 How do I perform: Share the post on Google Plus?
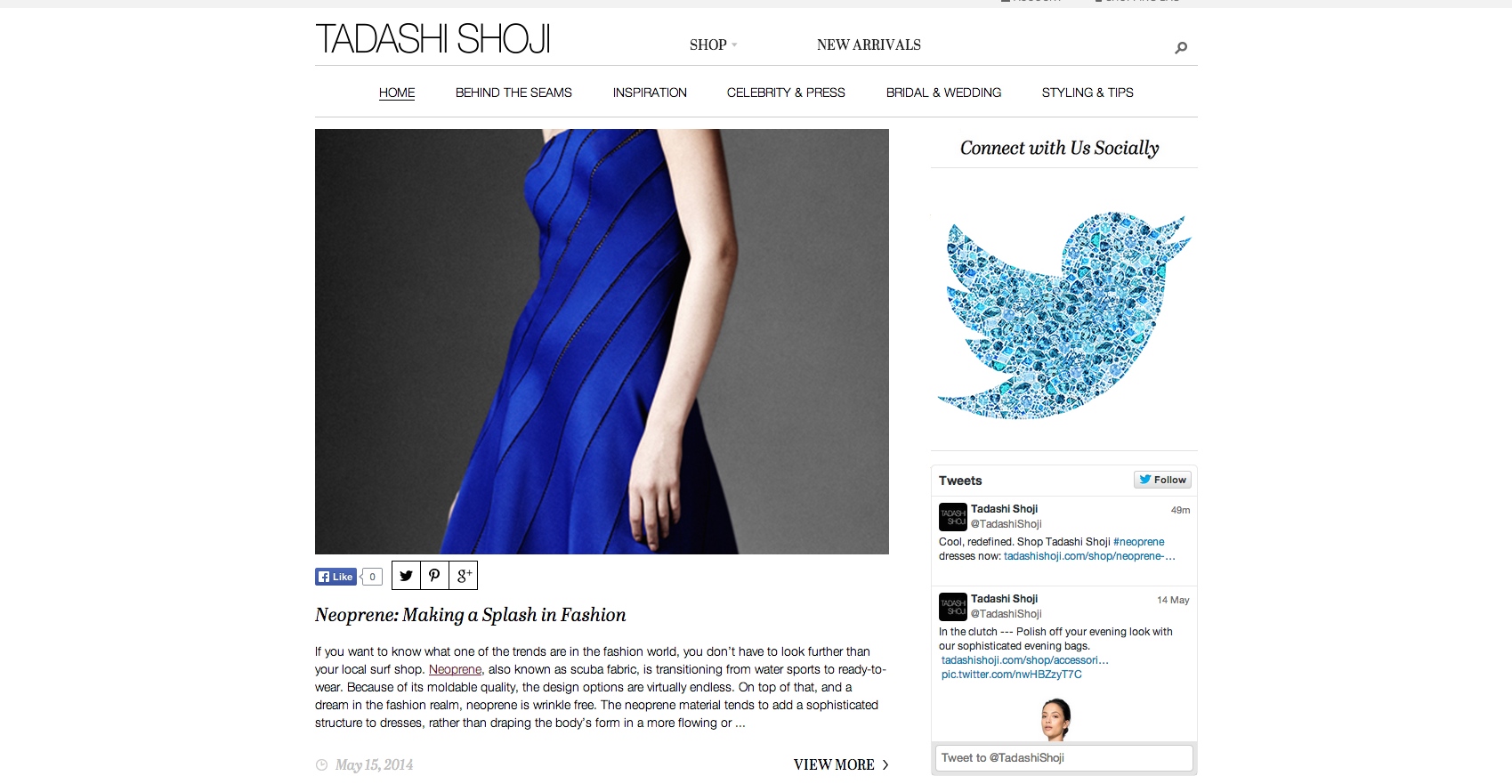tap(464, 576)
